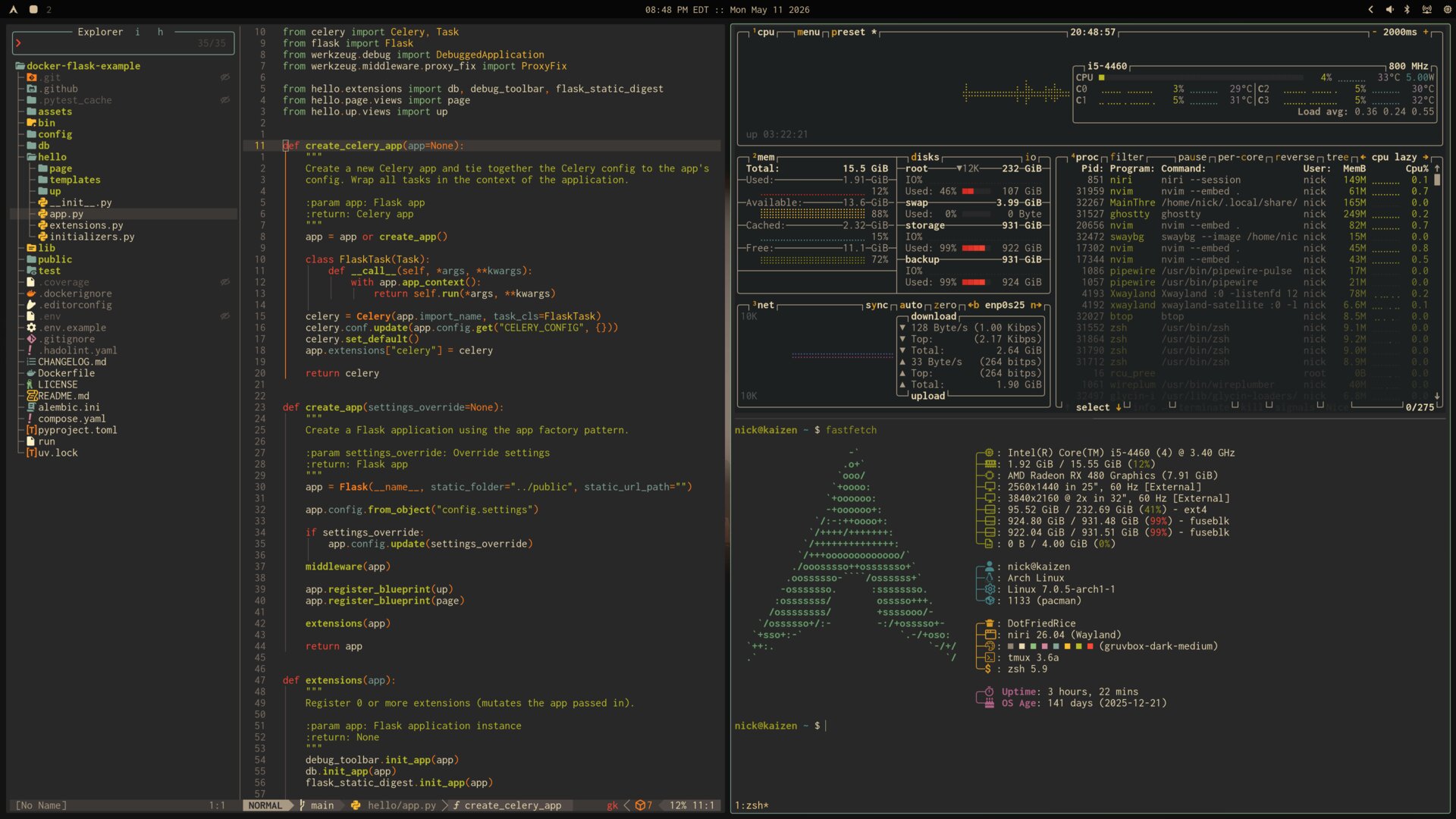This screenshot has height=819, width=1456.
Task: Click select down arrow in proc footer
Action: (x=1119, y=407)
